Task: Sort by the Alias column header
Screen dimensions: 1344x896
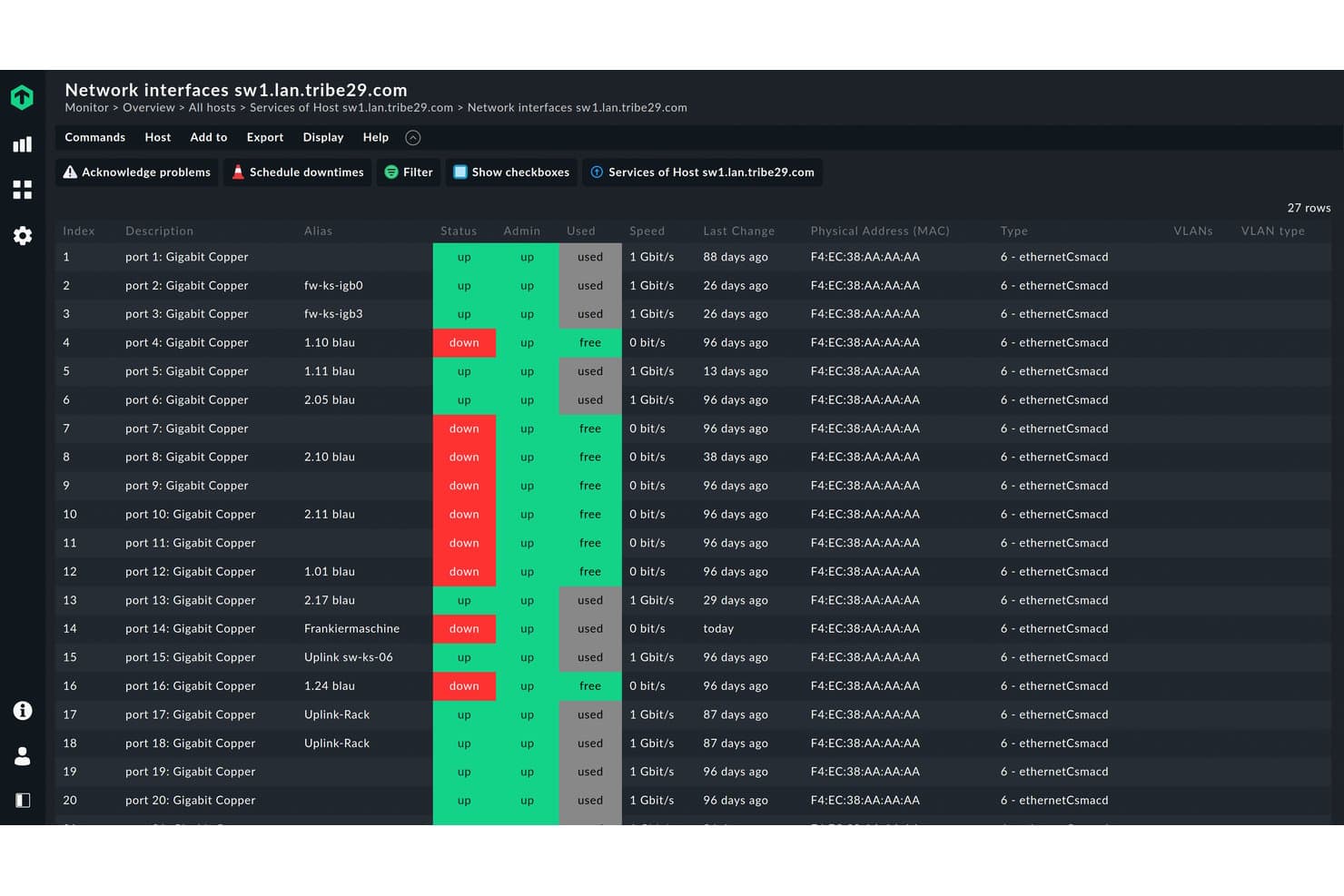Action: 318,231
